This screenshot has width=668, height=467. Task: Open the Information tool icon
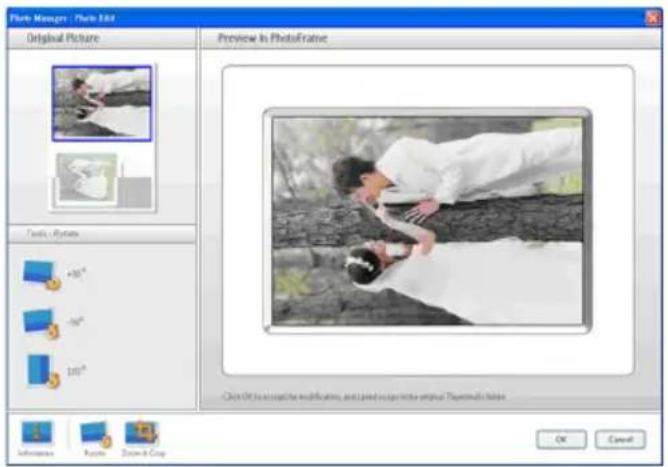coord(35,432)
